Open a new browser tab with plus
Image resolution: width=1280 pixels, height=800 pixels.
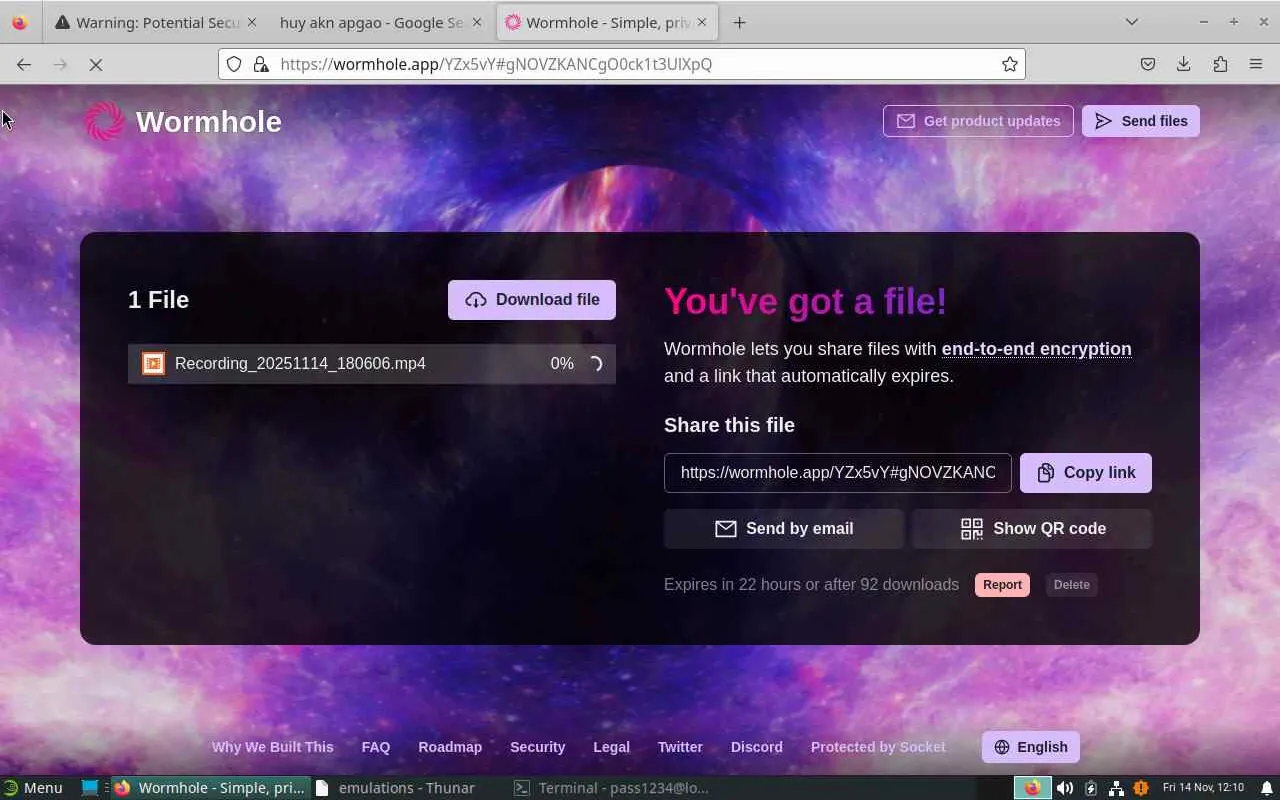(740, 22)
